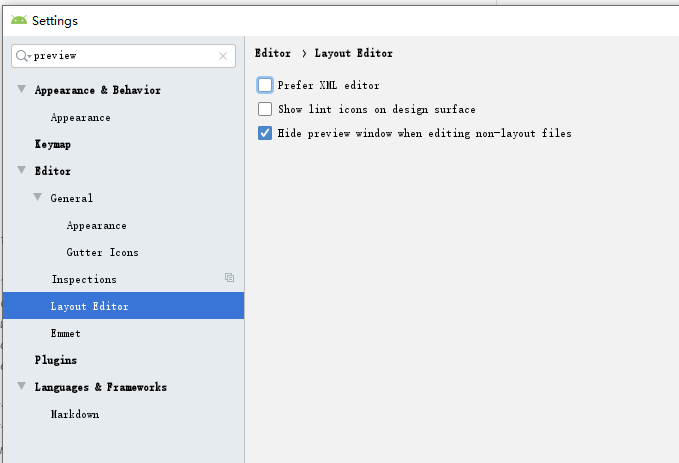Collapse the Appearance & Behavior section
679x463 pixels.
coord(21,89)
